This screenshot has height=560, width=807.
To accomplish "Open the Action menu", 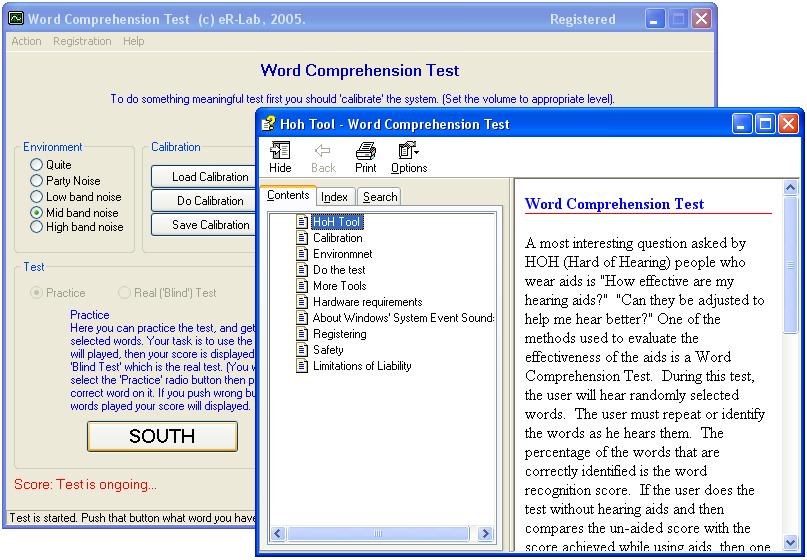I will click(26, 41).
